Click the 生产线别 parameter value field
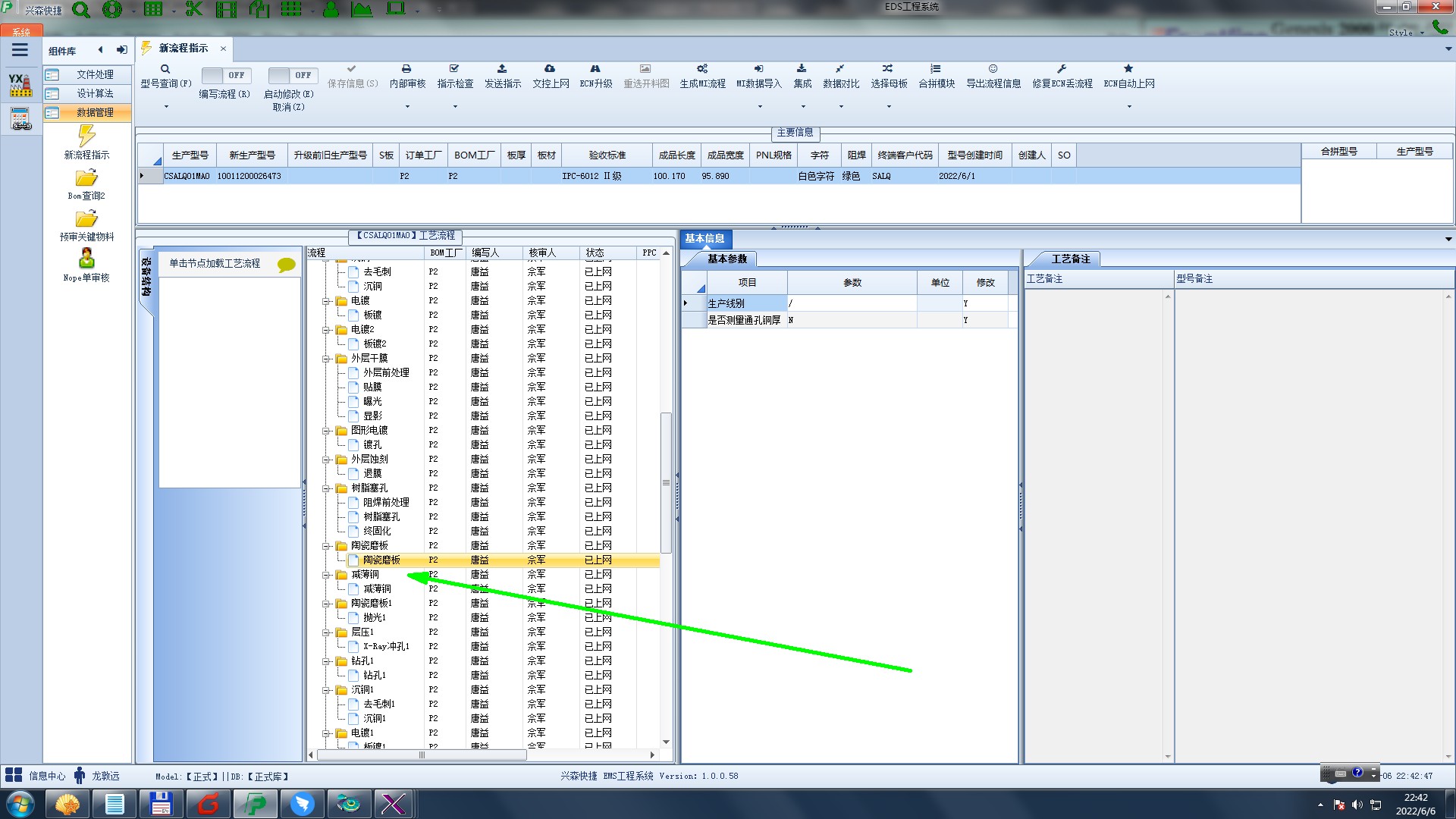1456x819 pixels. 852,303
